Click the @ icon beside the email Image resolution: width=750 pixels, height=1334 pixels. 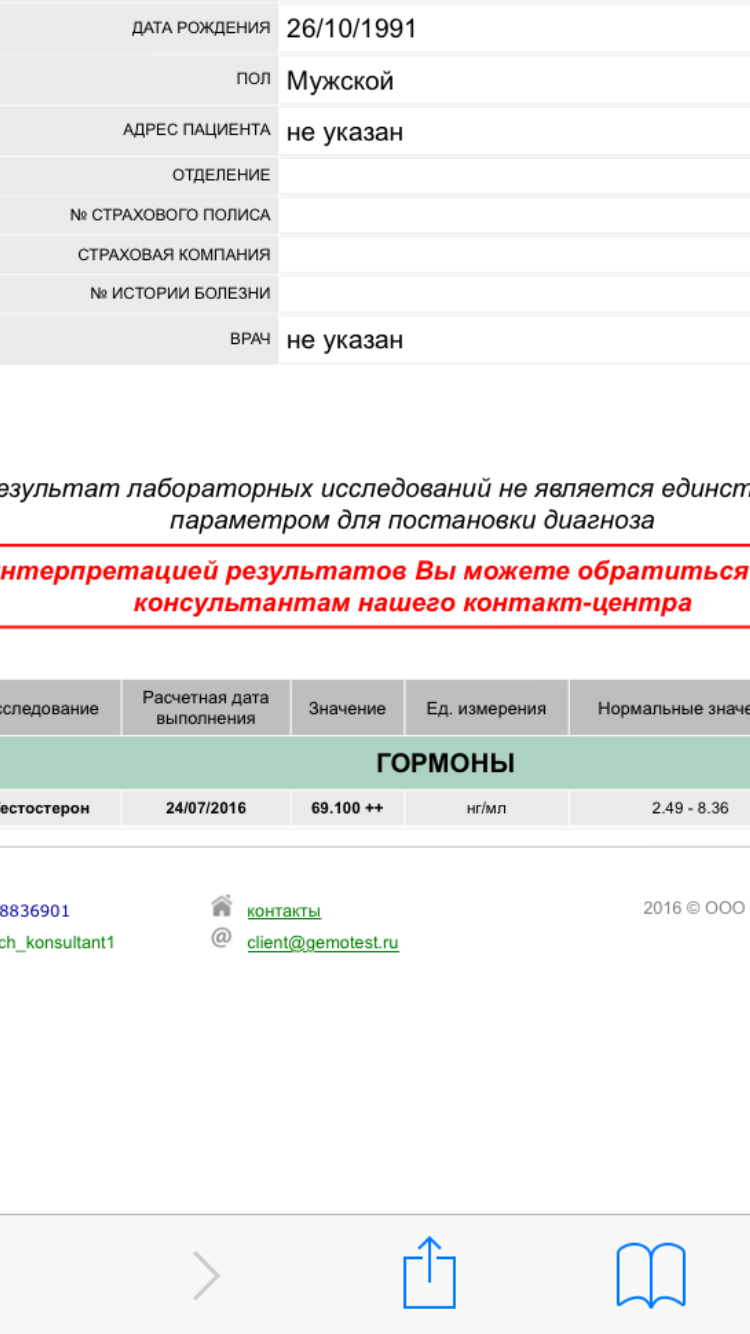point(221,938)
